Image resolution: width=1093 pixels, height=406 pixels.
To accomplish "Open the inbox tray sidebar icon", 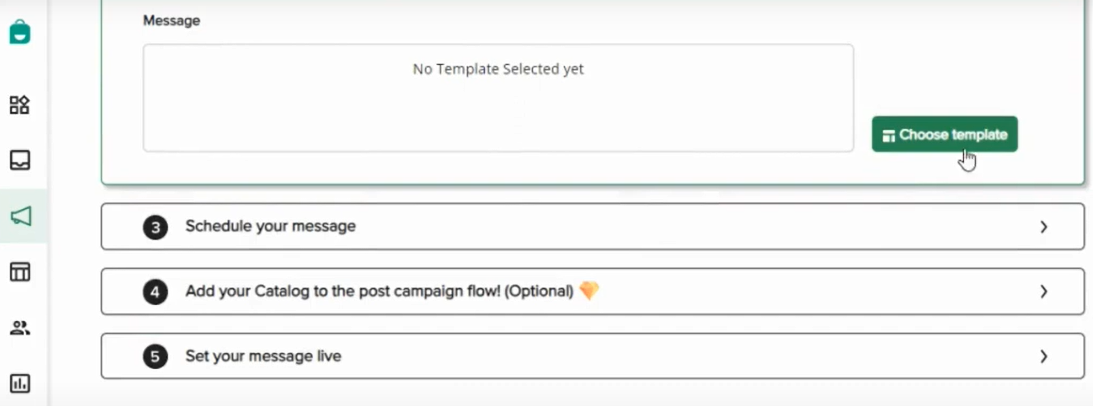I will tap(20, 160).
